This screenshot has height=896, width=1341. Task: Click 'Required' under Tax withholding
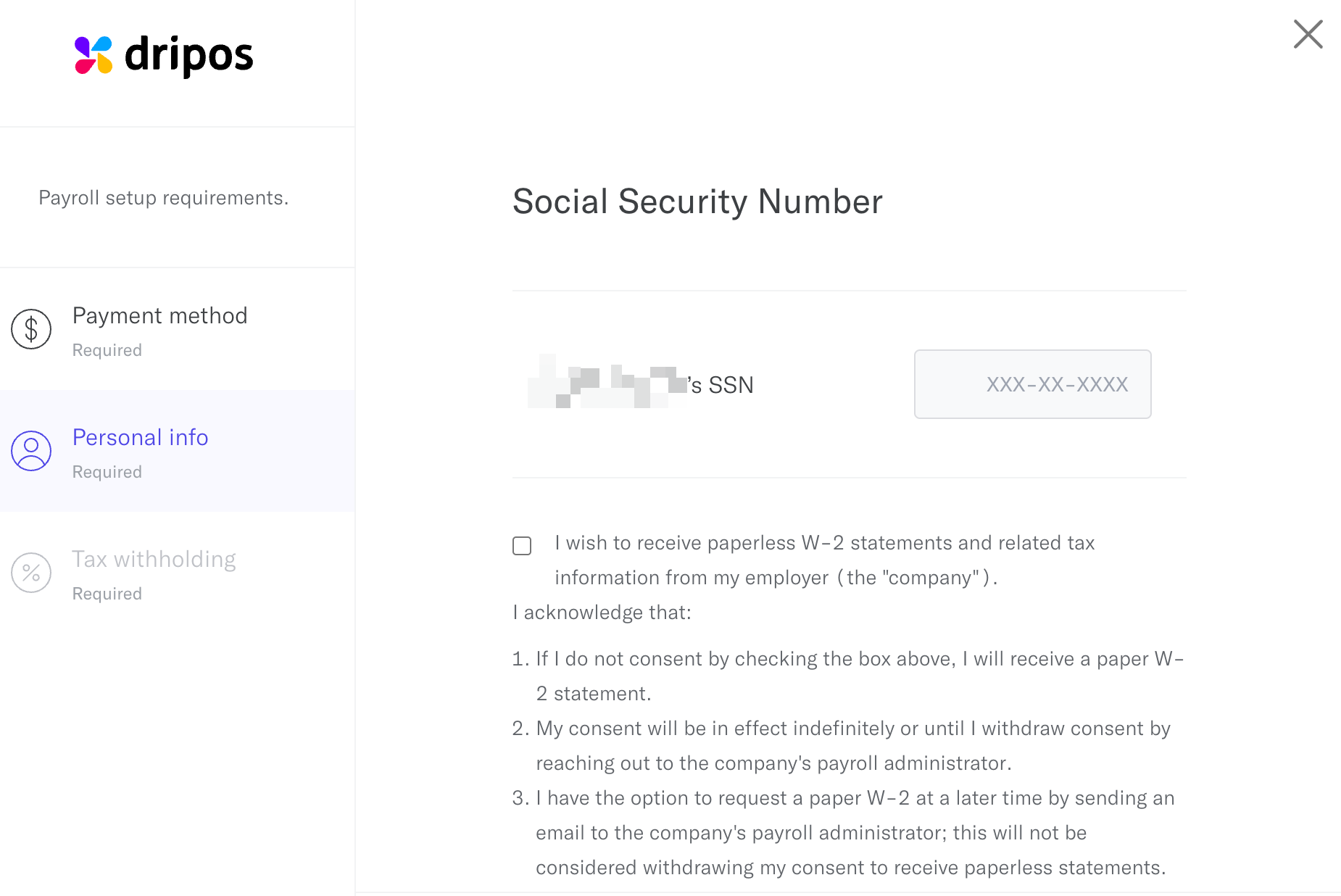tap(107, 594)
